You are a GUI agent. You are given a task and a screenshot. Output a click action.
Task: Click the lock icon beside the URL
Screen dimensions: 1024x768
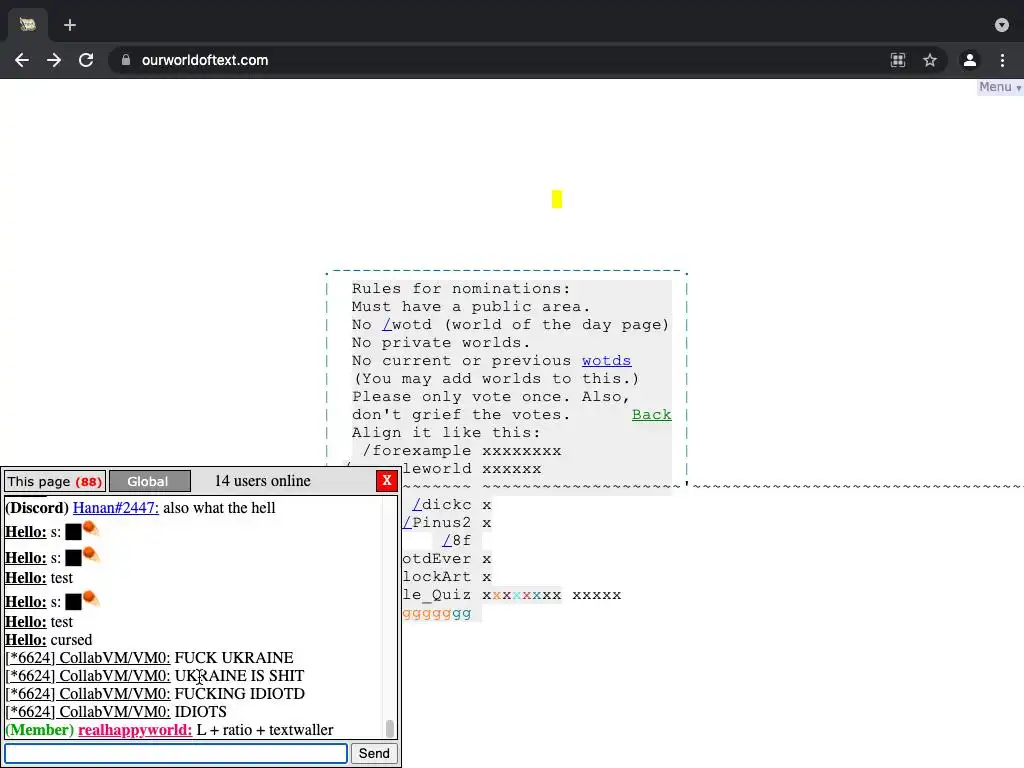tap(126, 60)
